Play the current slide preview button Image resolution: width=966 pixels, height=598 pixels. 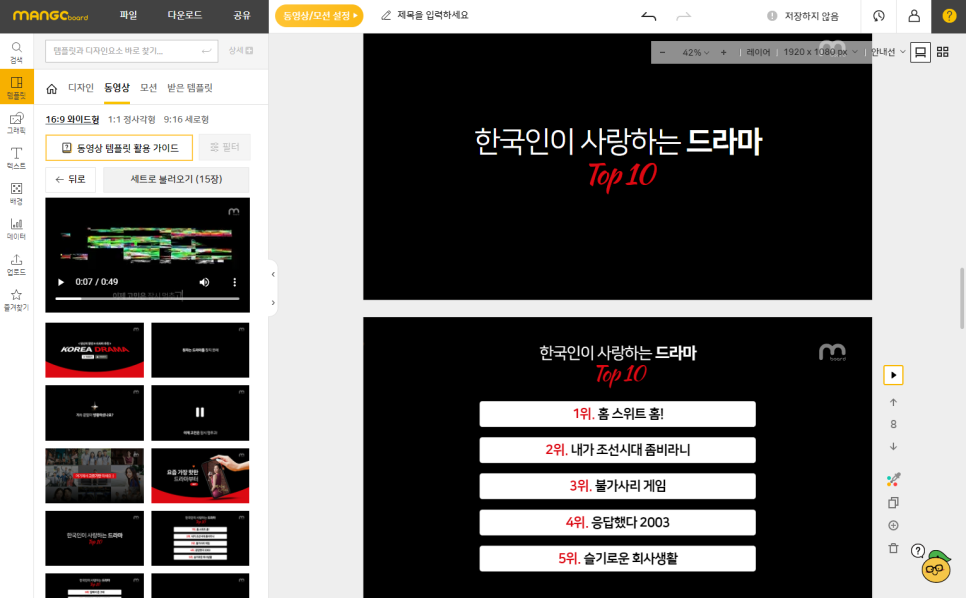(x=893, y=375)
